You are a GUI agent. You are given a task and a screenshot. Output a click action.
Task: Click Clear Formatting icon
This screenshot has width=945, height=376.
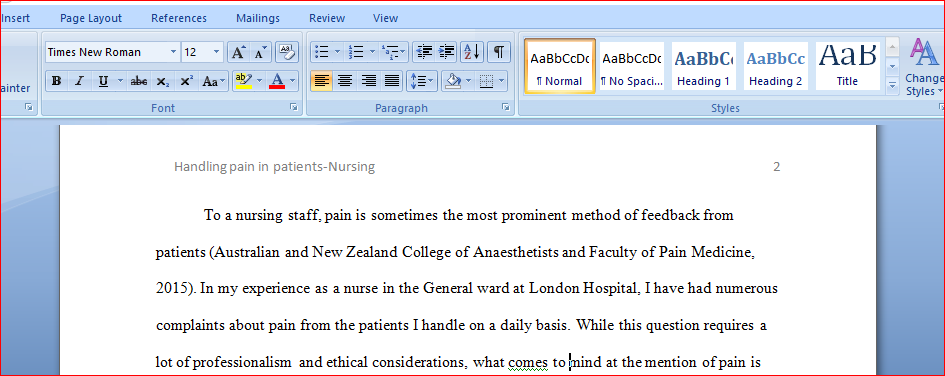(287, 52)
